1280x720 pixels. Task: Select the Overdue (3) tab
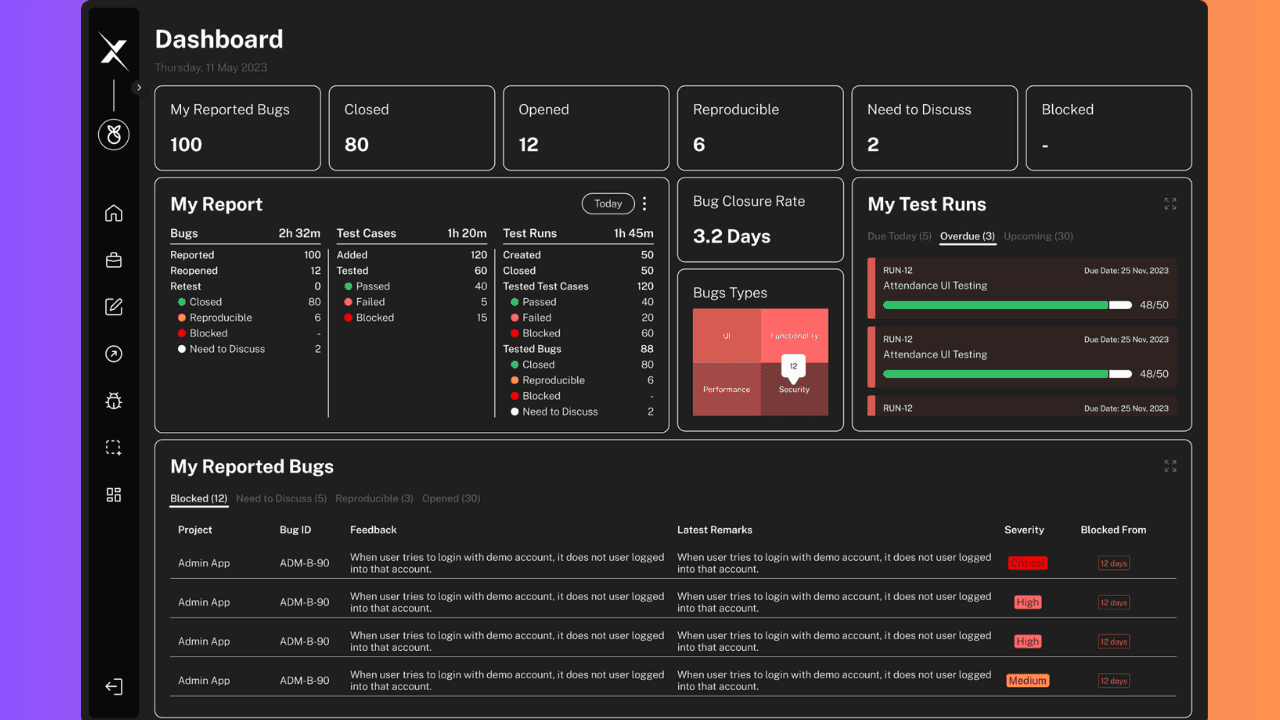pyautogui.click(x=967, y=237)
